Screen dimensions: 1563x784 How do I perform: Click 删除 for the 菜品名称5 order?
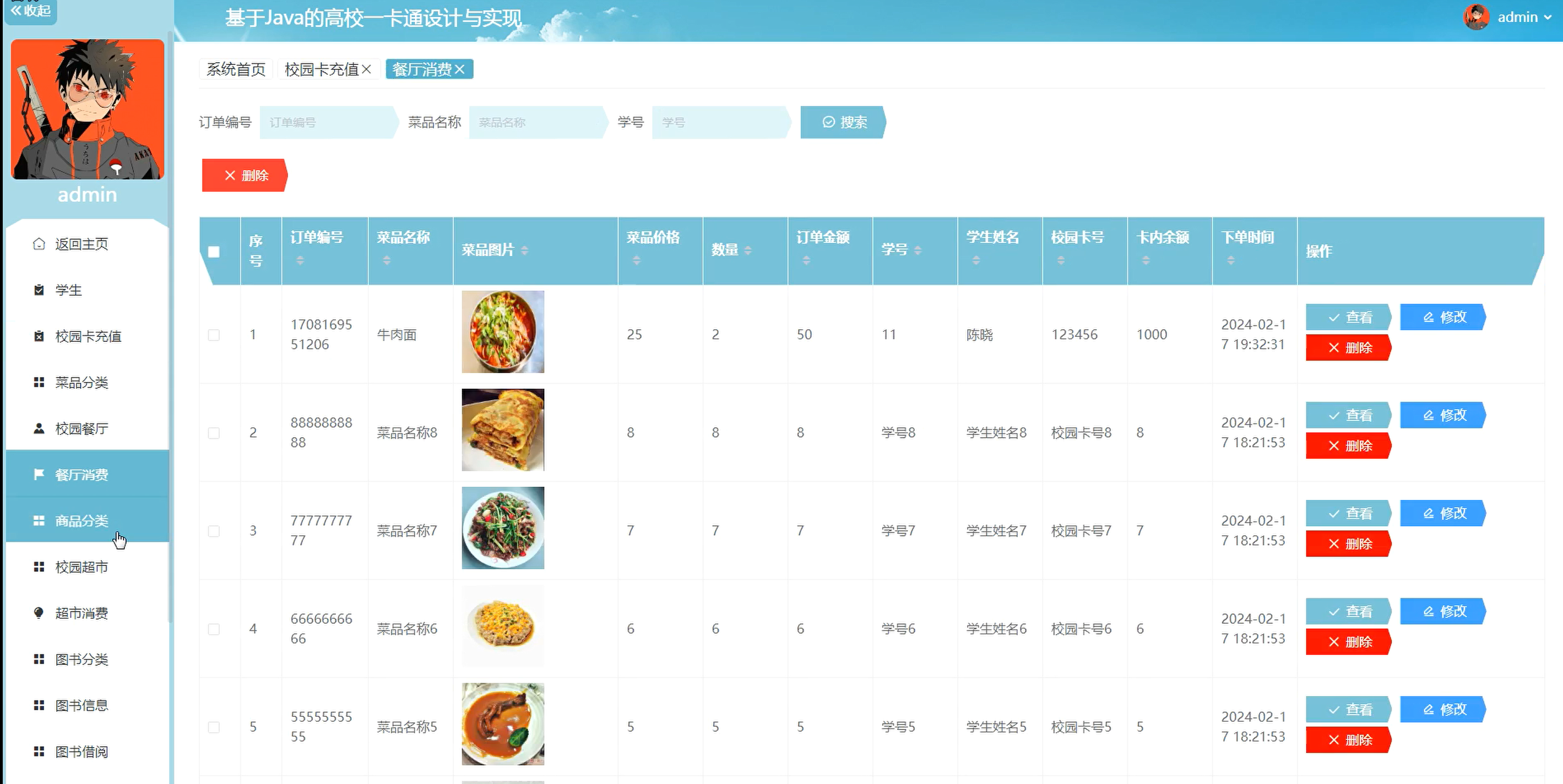(1349, 740)
